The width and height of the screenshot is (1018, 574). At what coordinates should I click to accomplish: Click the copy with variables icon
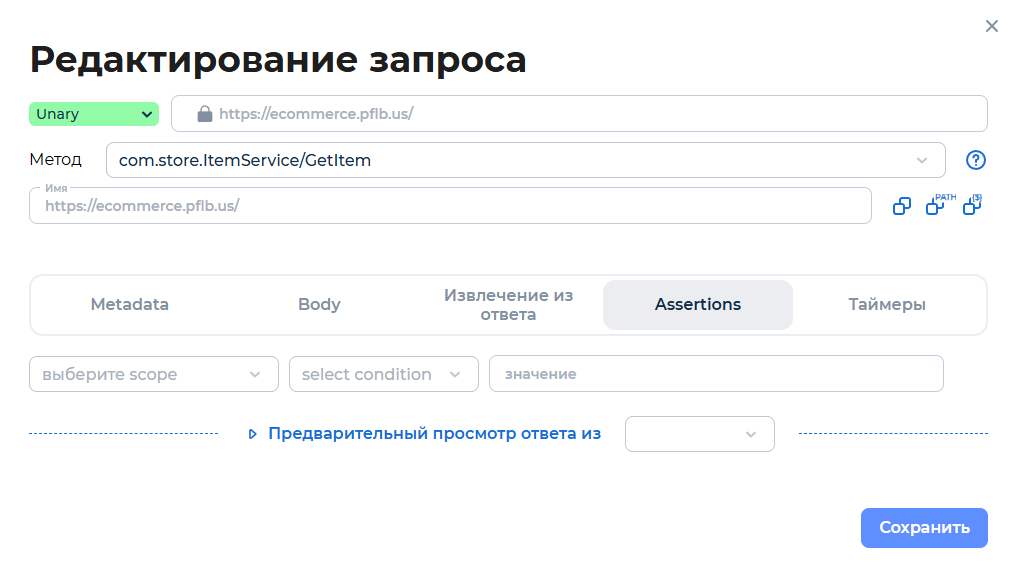click(973, 205)
